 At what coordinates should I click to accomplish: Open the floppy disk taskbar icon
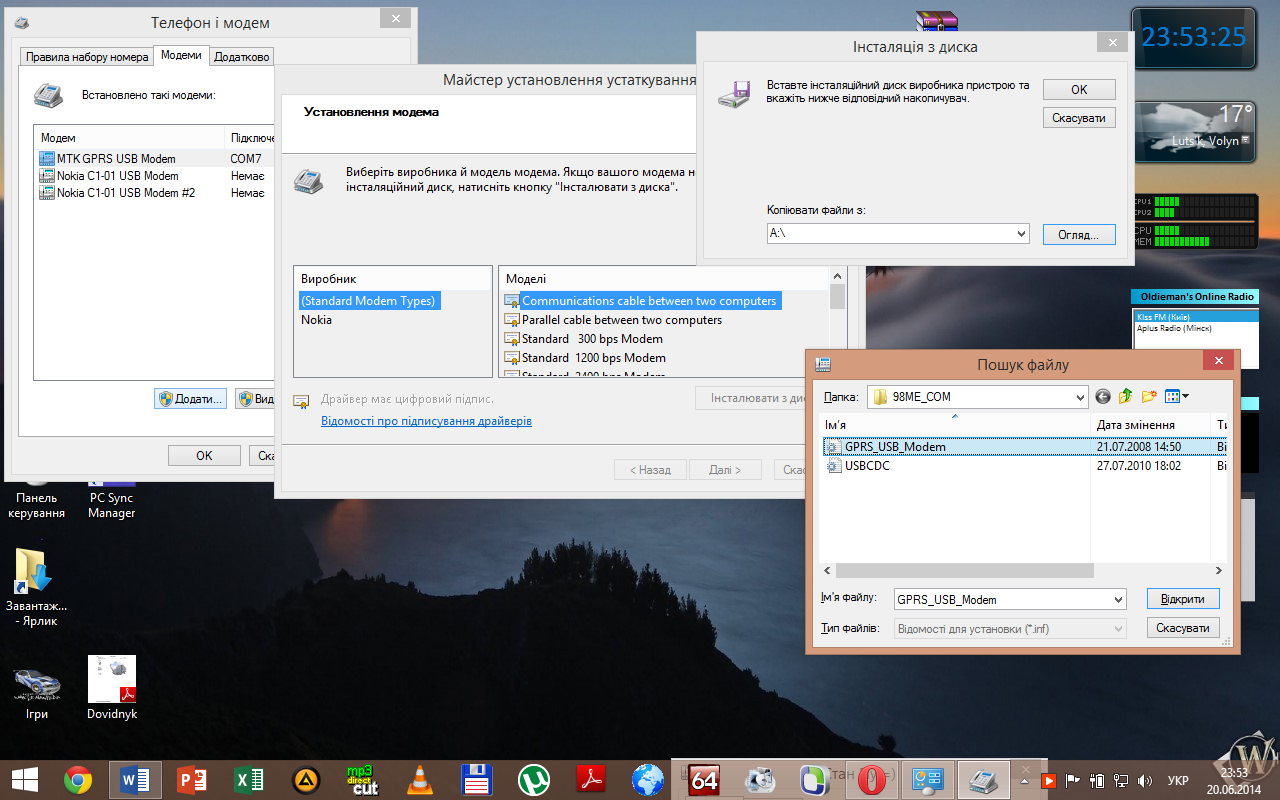click(477, 779)
